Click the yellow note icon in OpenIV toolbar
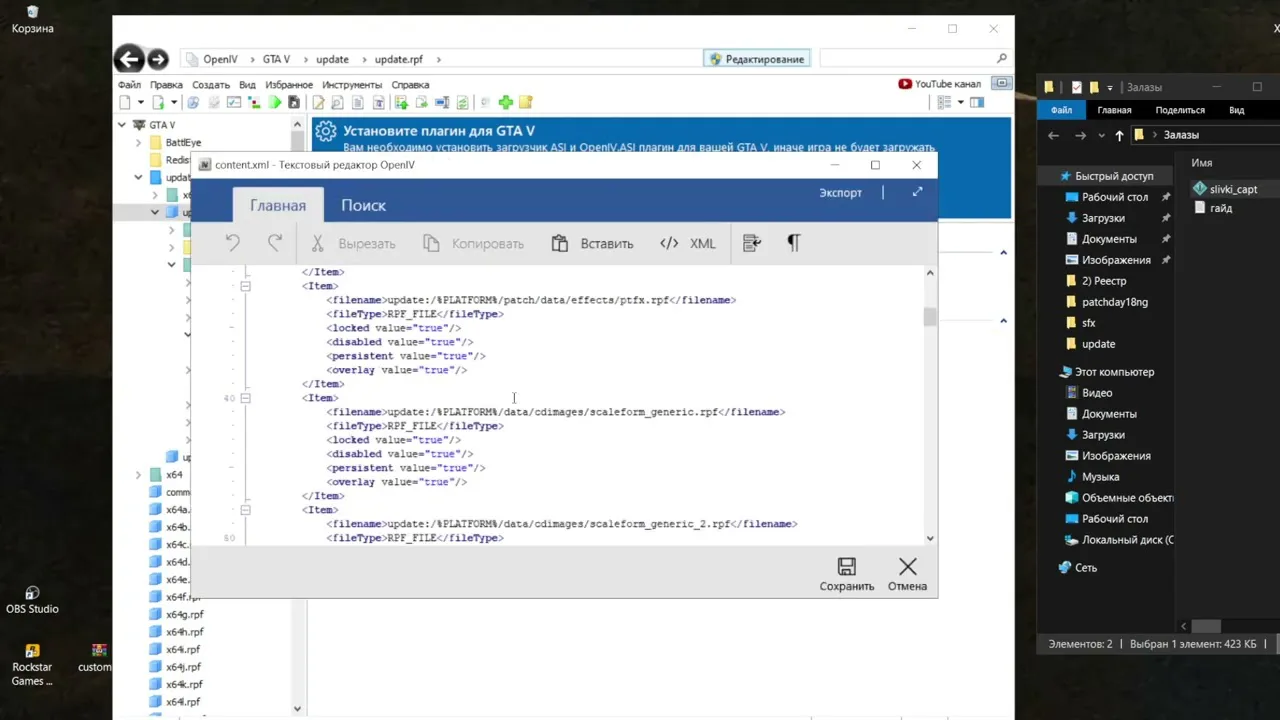Screen dimensions: 1280x720 [x=526, y=102]
